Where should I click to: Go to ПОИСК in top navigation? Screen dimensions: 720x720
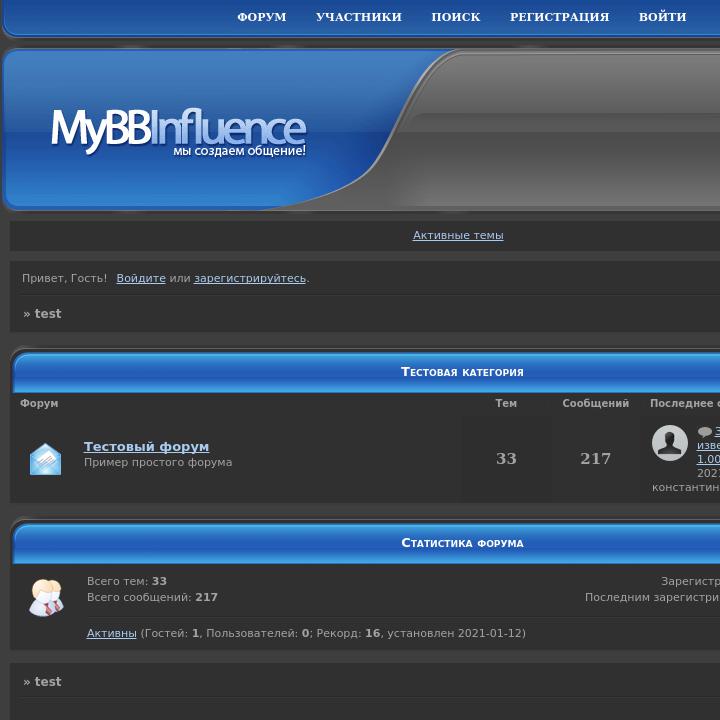[x=456, y=17]
